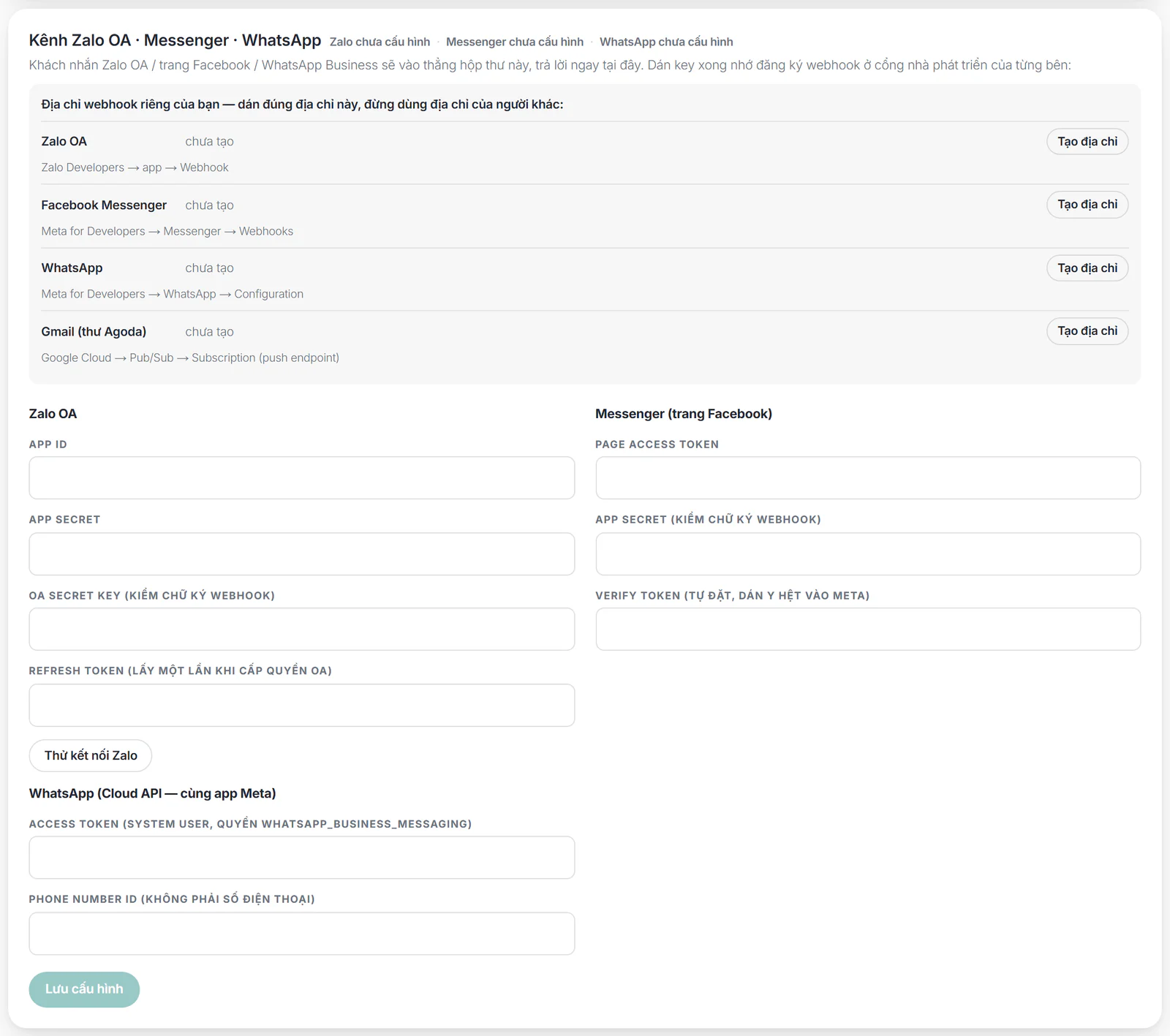The image size is (1170, 1036).
Task: Click 'Messenger chưa cấu hình' status label
Action: pos(515,42)
